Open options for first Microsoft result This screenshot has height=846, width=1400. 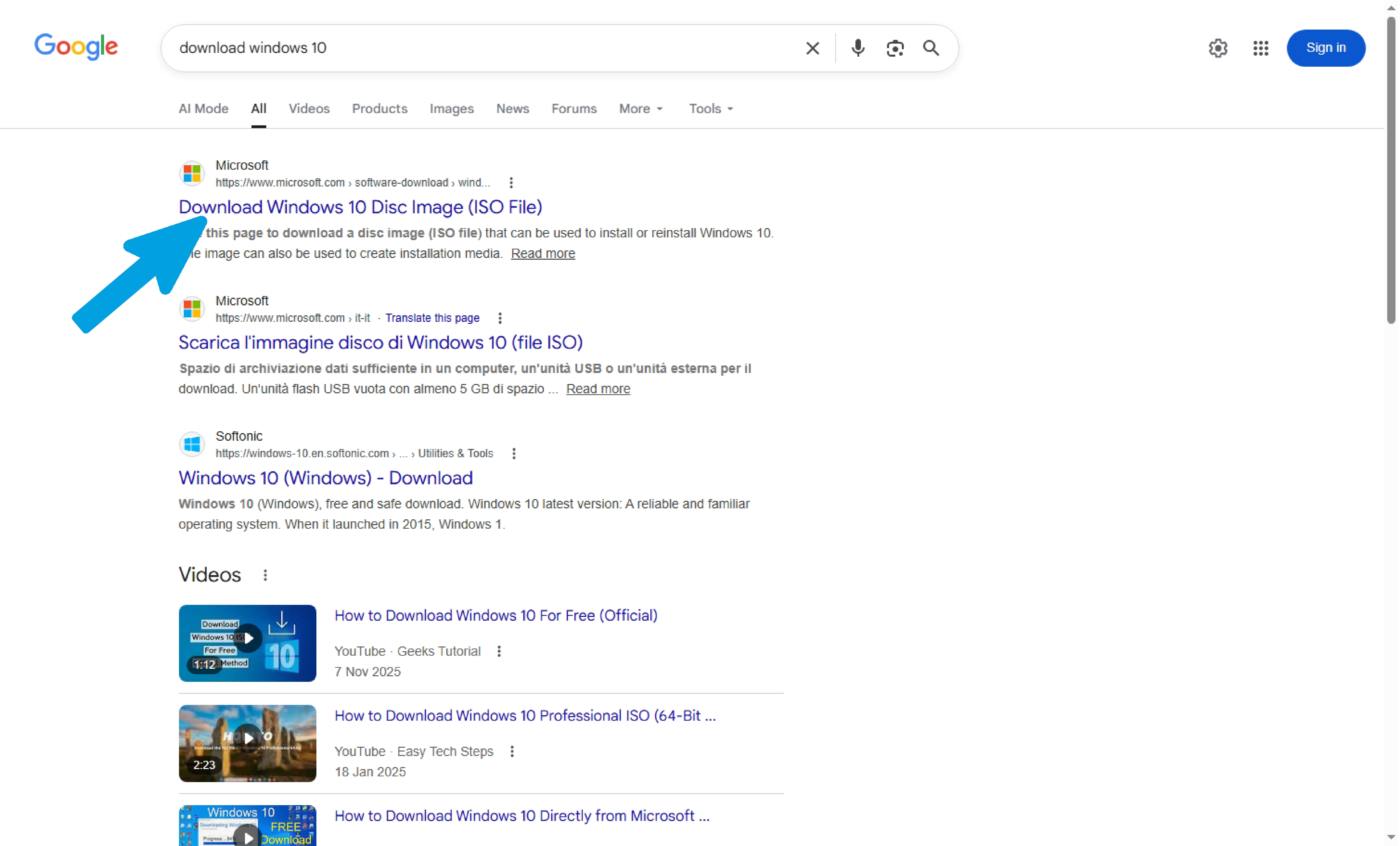(x=511, y=182)
